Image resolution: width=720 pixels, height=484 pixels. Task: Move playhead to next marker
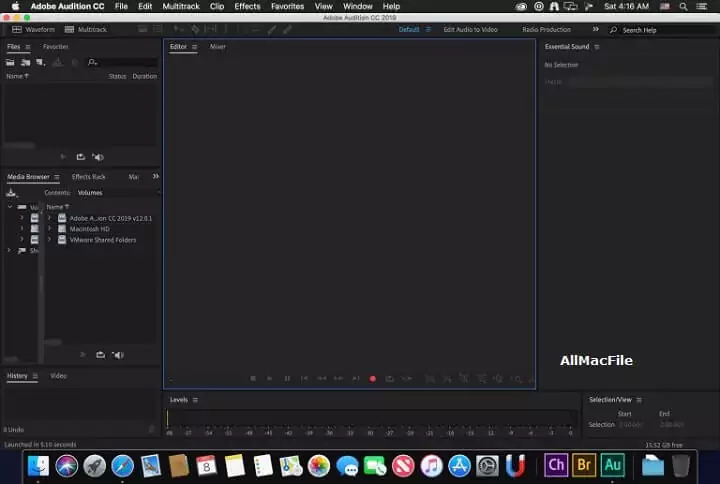click(x=356, y=378)
